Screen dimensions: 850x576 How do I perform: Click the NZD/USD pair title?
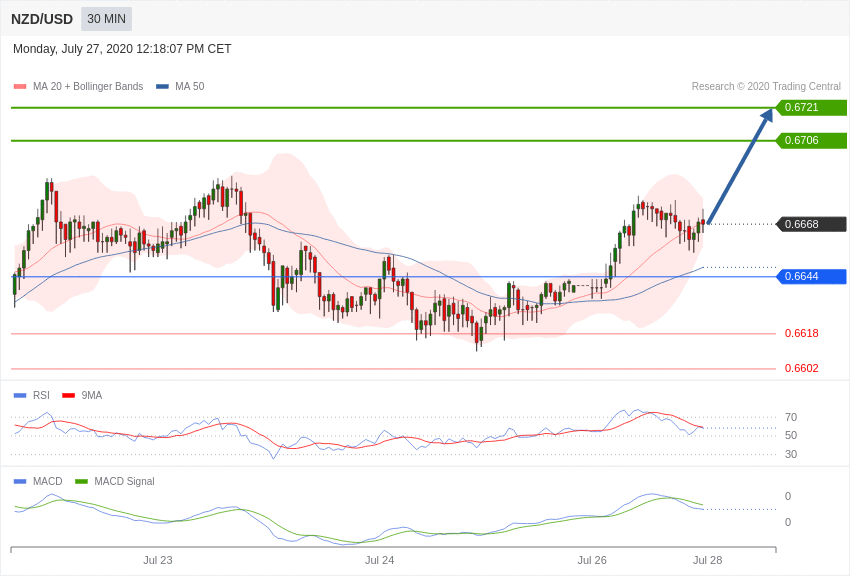(42, 19)
